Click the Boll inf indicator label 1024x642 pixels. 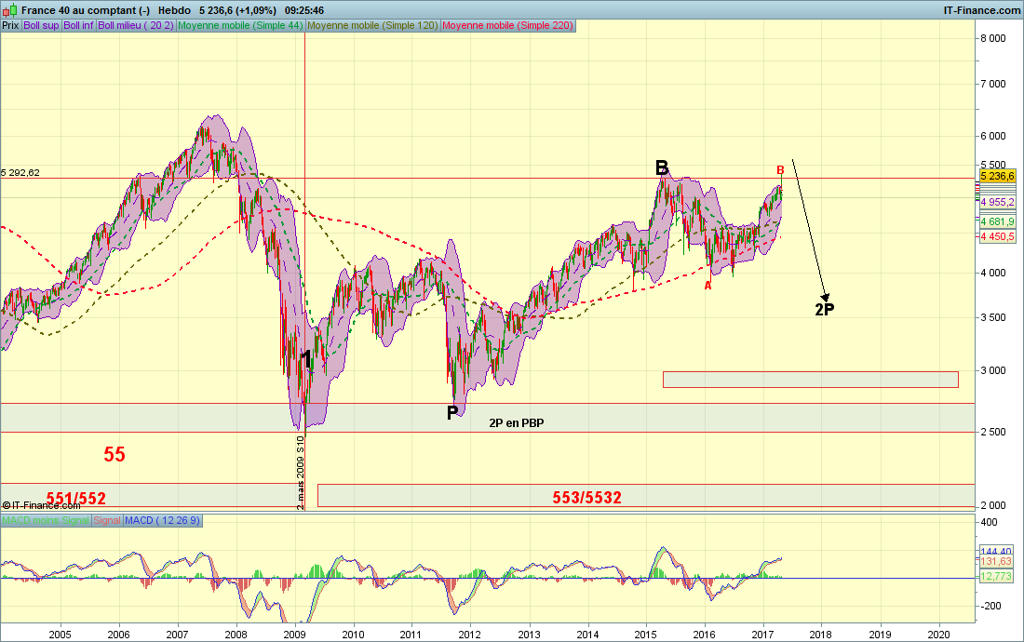coord(79,25)
